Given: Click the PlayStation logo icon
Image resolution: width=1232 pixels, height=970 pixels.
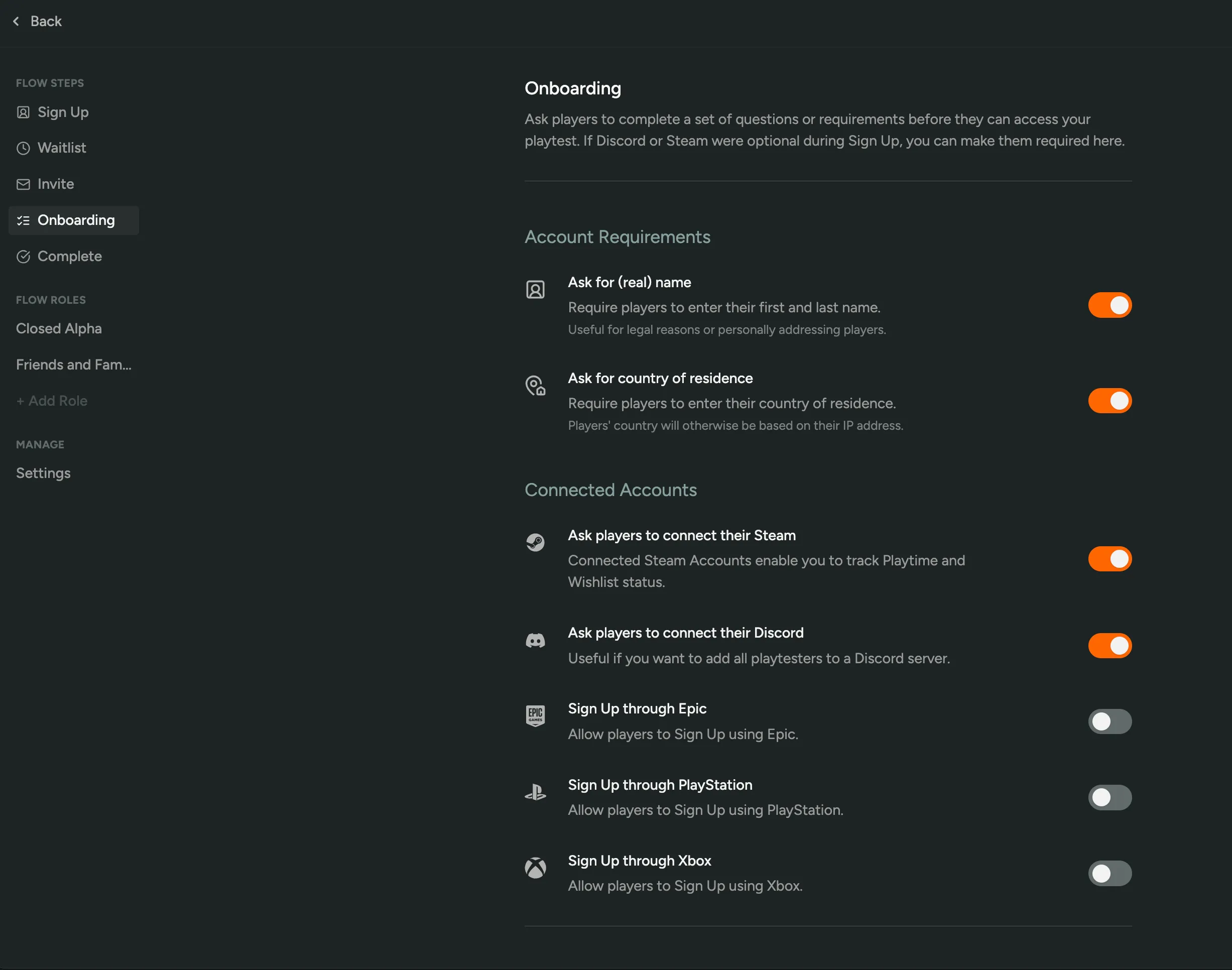Looking at the screenshot, I should pyautogui.click(x=536, y=793).
